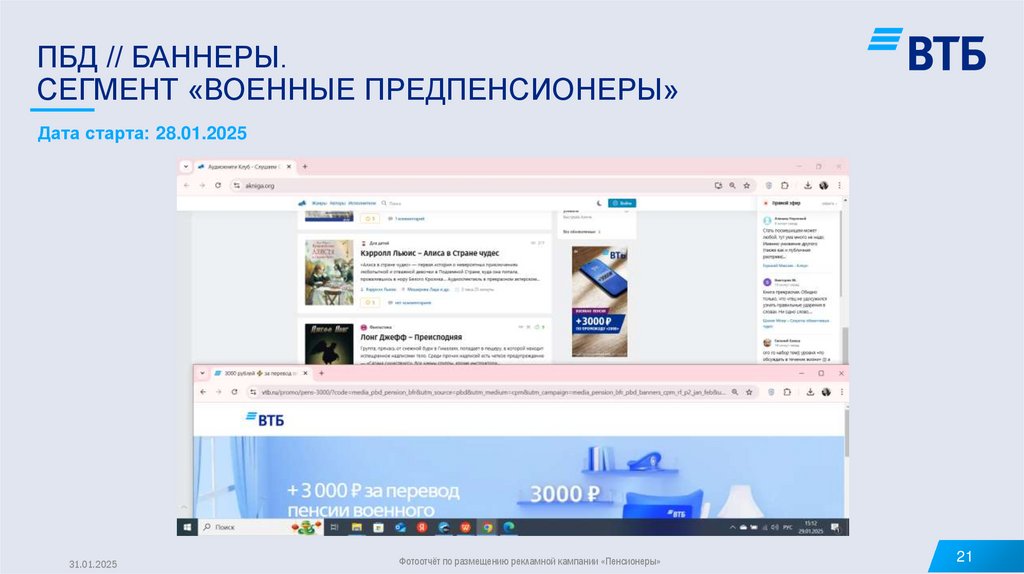1024x574 pixels.
Task: Click the akniga site logo icon
Action: 302,203
